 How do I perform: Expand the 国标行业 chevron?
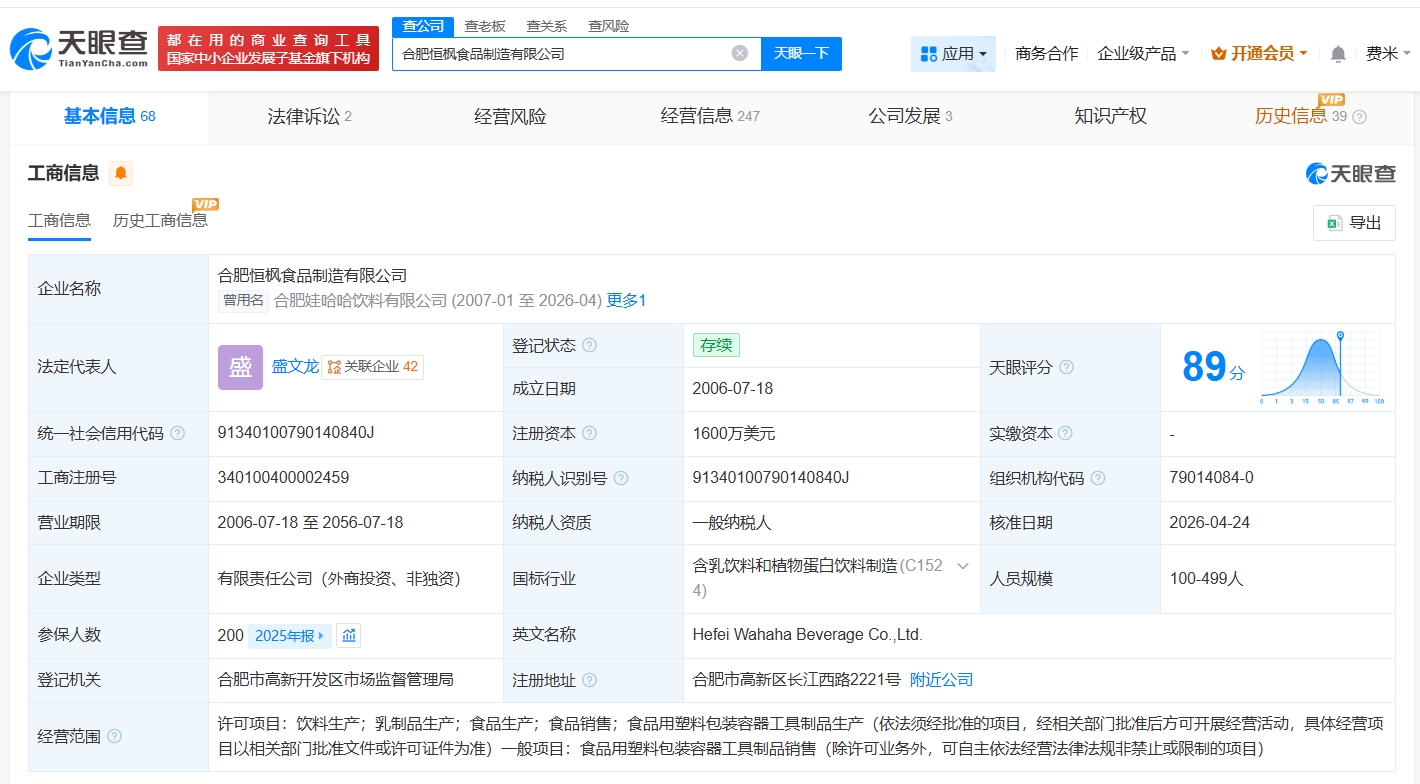point(963,566)
